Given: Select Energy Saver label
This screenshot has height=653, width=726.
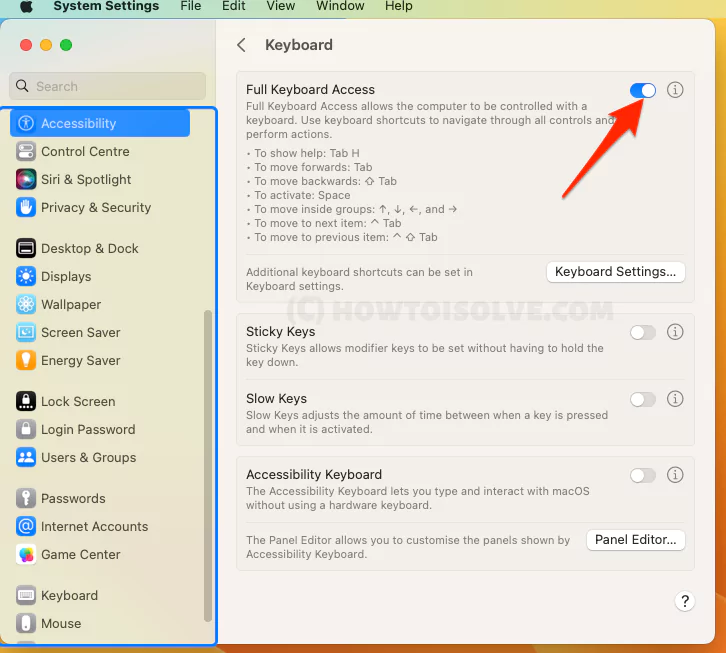Looking at the screenshot, I should coord(81,361).
